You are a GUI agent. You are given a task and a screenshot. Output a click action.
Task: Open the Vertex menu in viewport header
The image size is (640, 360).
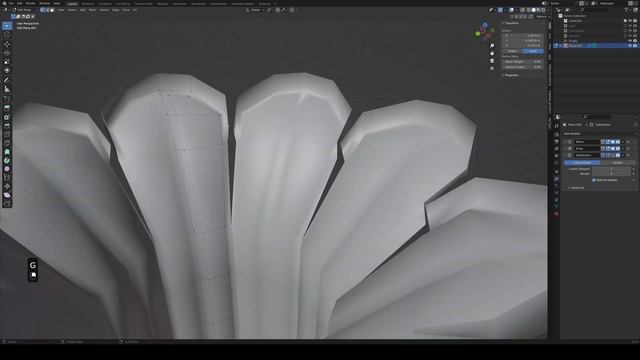pyautogui.click(x=104, y=10)
